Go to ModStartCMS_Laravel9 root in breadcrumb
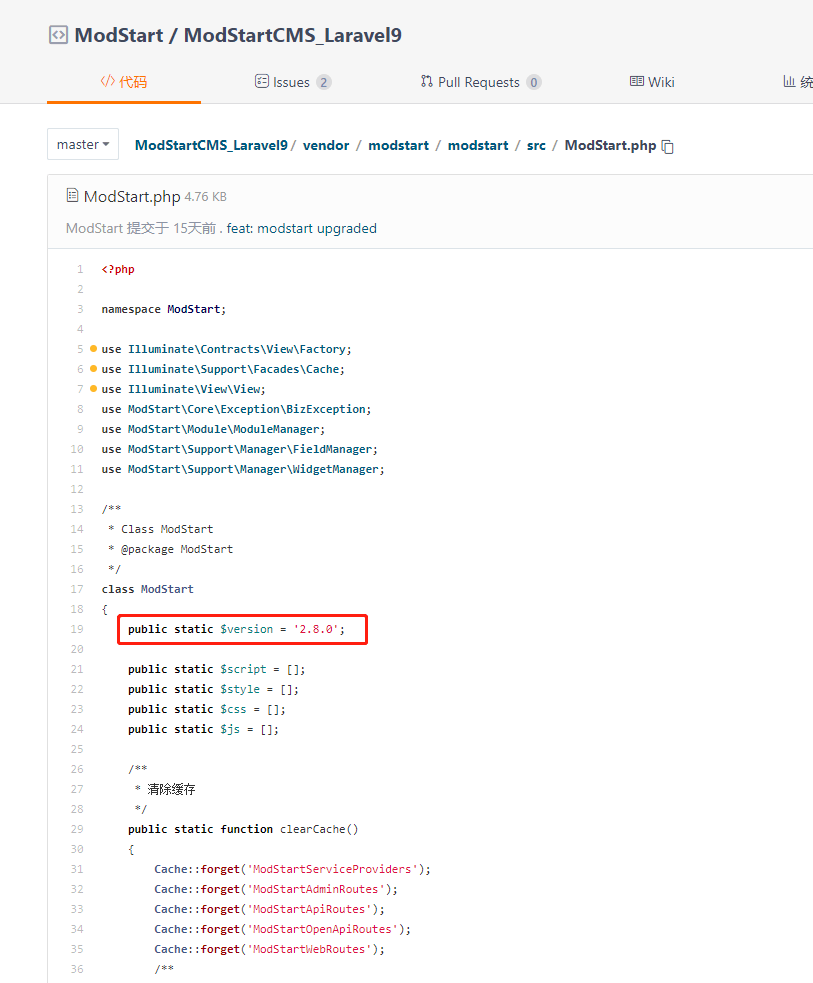The image size is (813, 983). pos(211,145)
